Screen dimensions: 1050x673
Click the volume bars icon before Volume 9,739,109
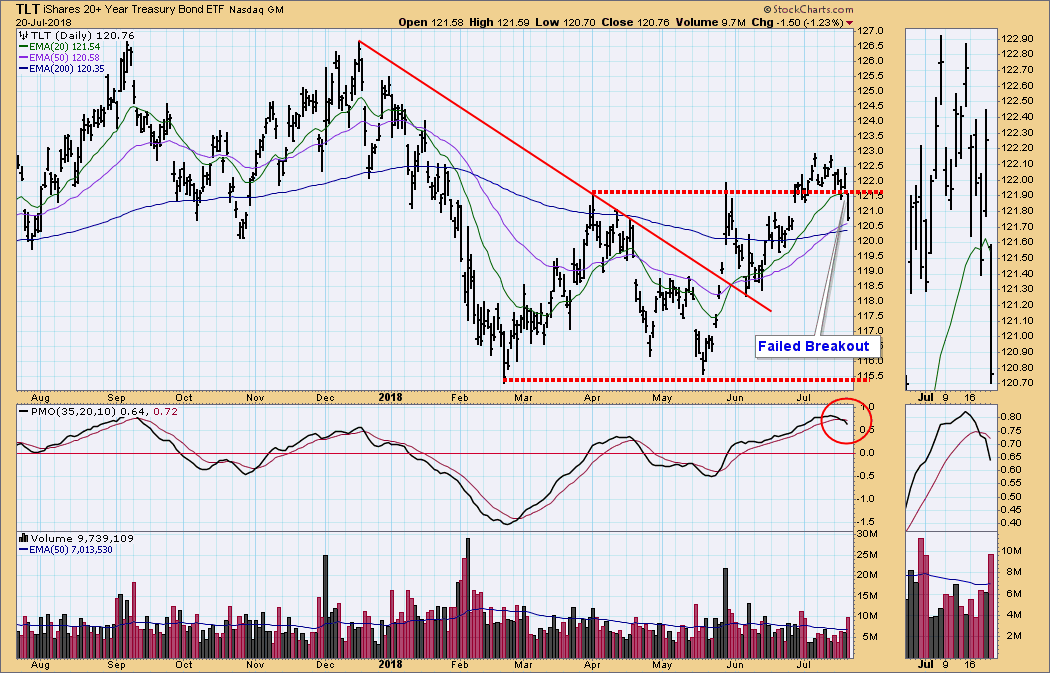(x=23, y=538)
